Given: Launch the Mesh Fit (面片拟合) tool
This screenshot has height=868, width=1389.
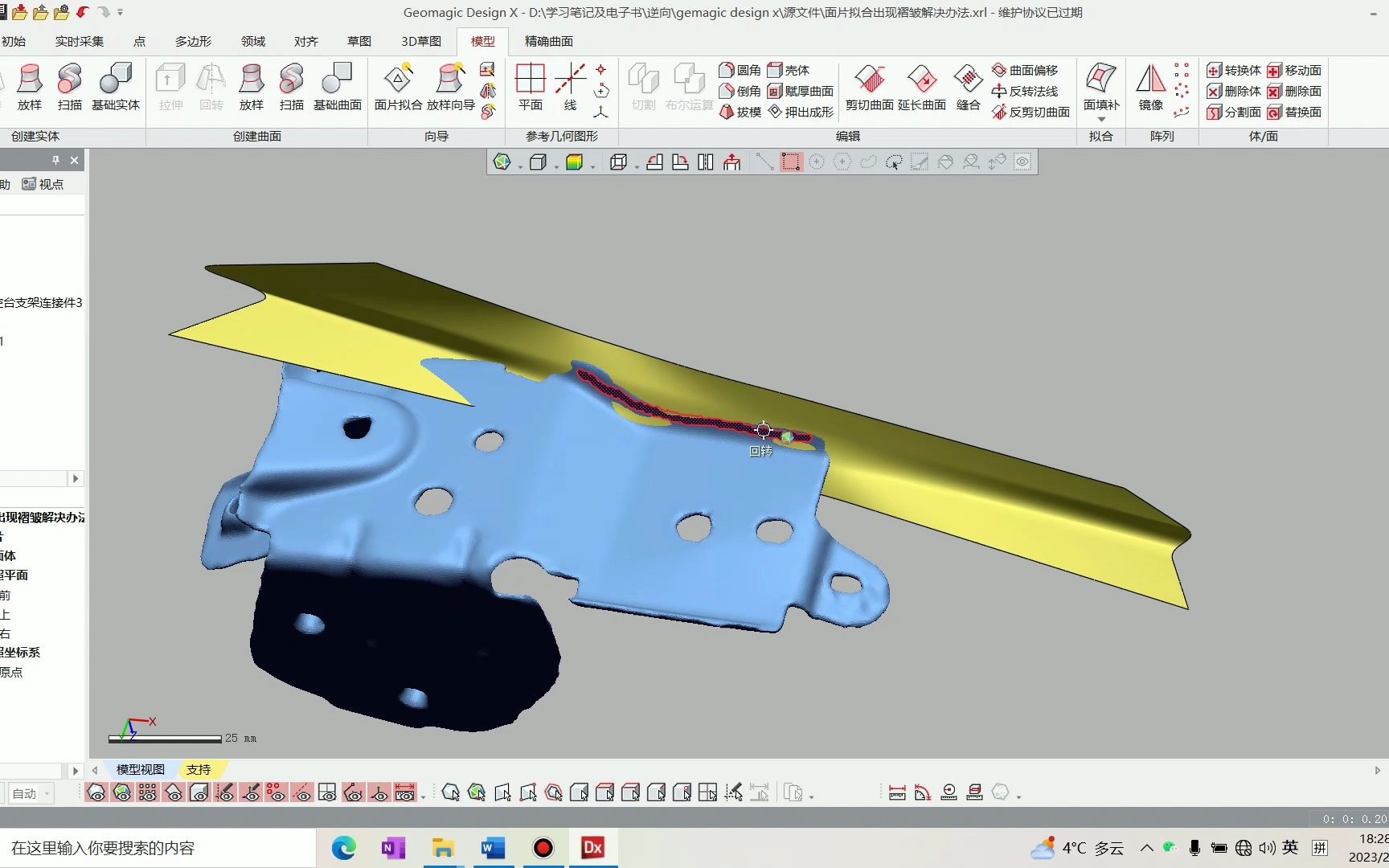Looking at the screenshot, I should coord(398,87).
